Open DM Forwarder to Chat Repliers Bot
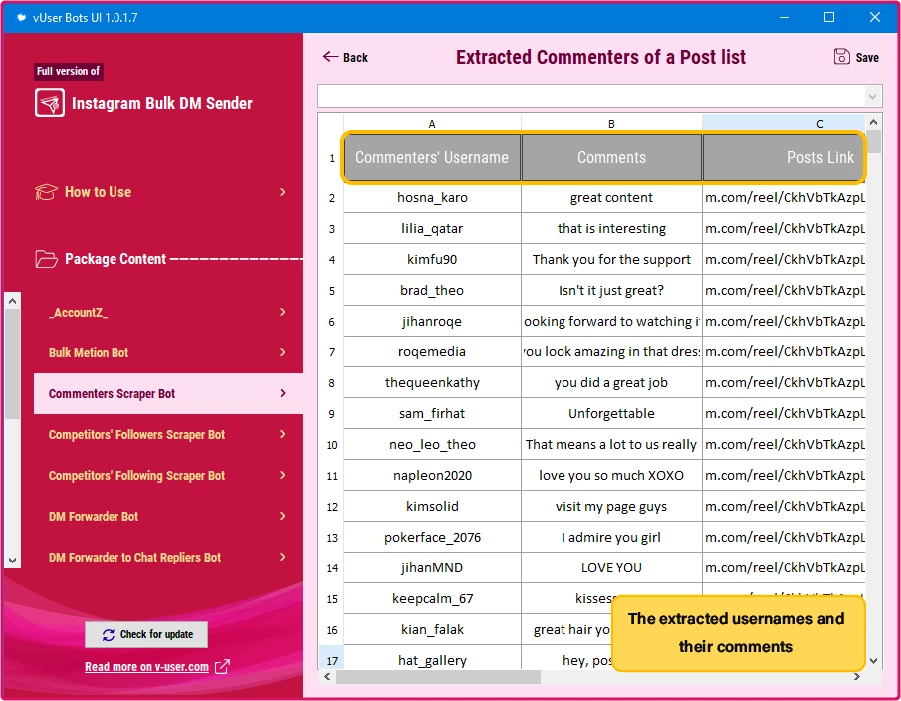This screenshot has width=901, height=701. (168, 557)
